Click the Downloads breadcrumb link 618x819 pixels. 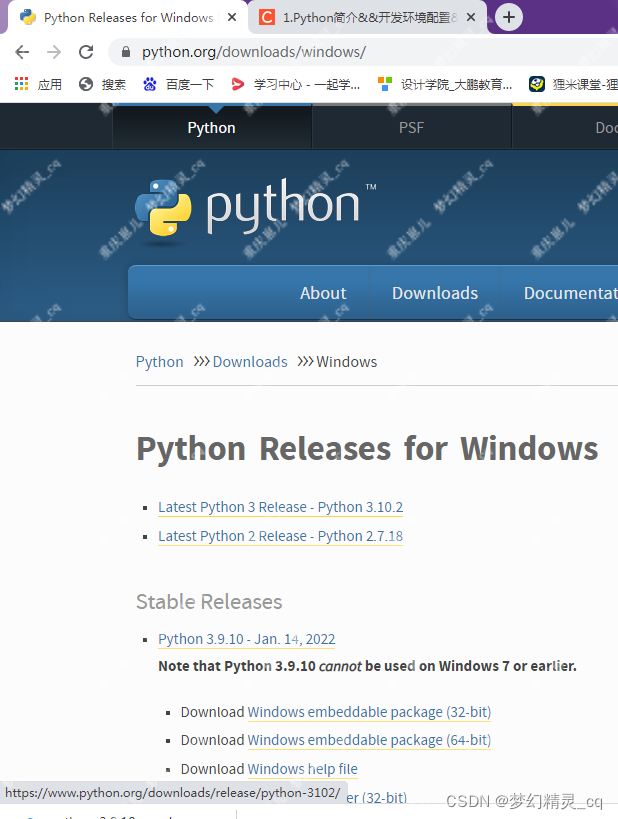[x=250, y=362]
